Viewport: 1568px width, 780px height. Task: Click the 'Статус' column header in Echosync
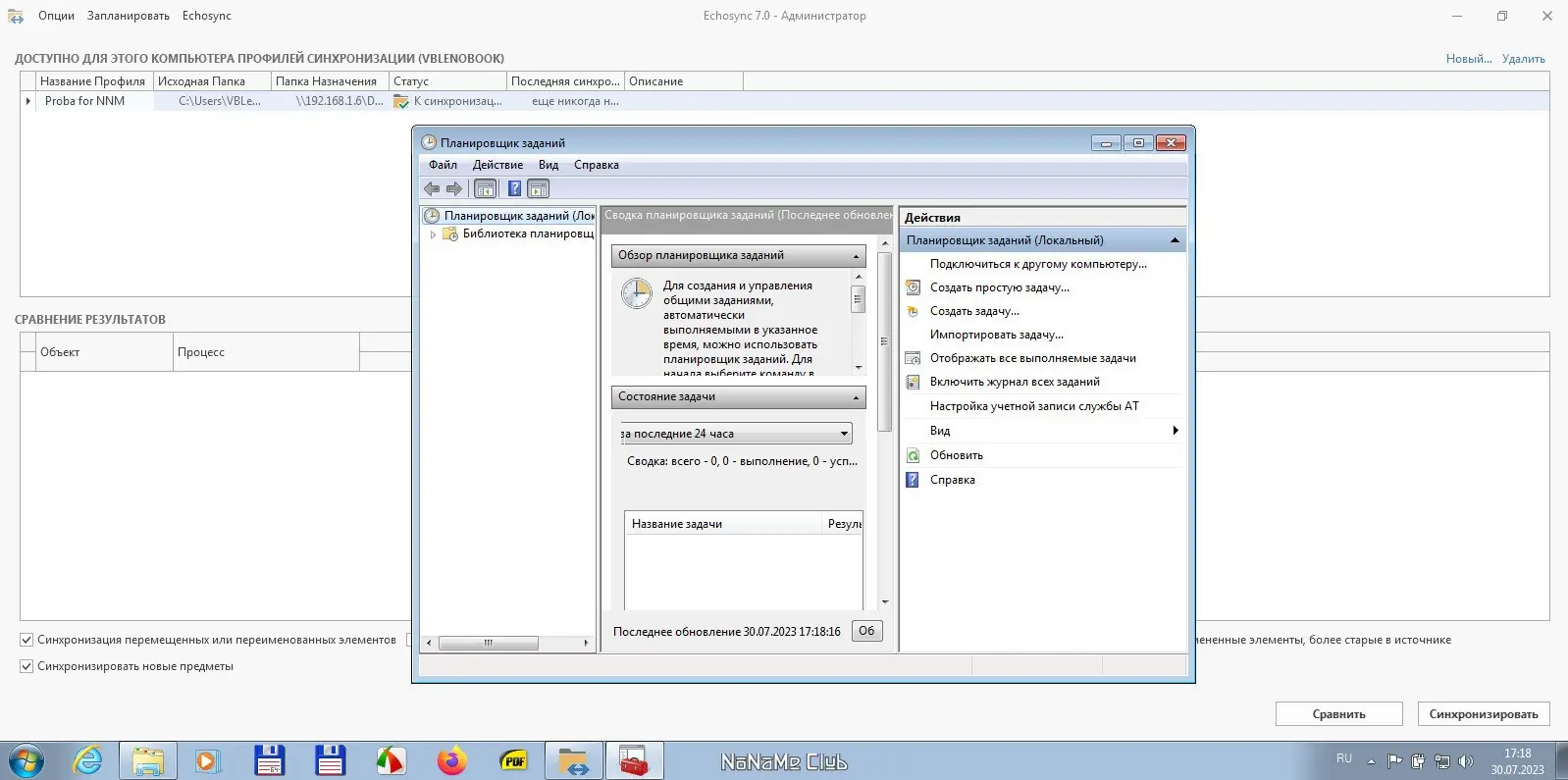click(x=447, y=81)
